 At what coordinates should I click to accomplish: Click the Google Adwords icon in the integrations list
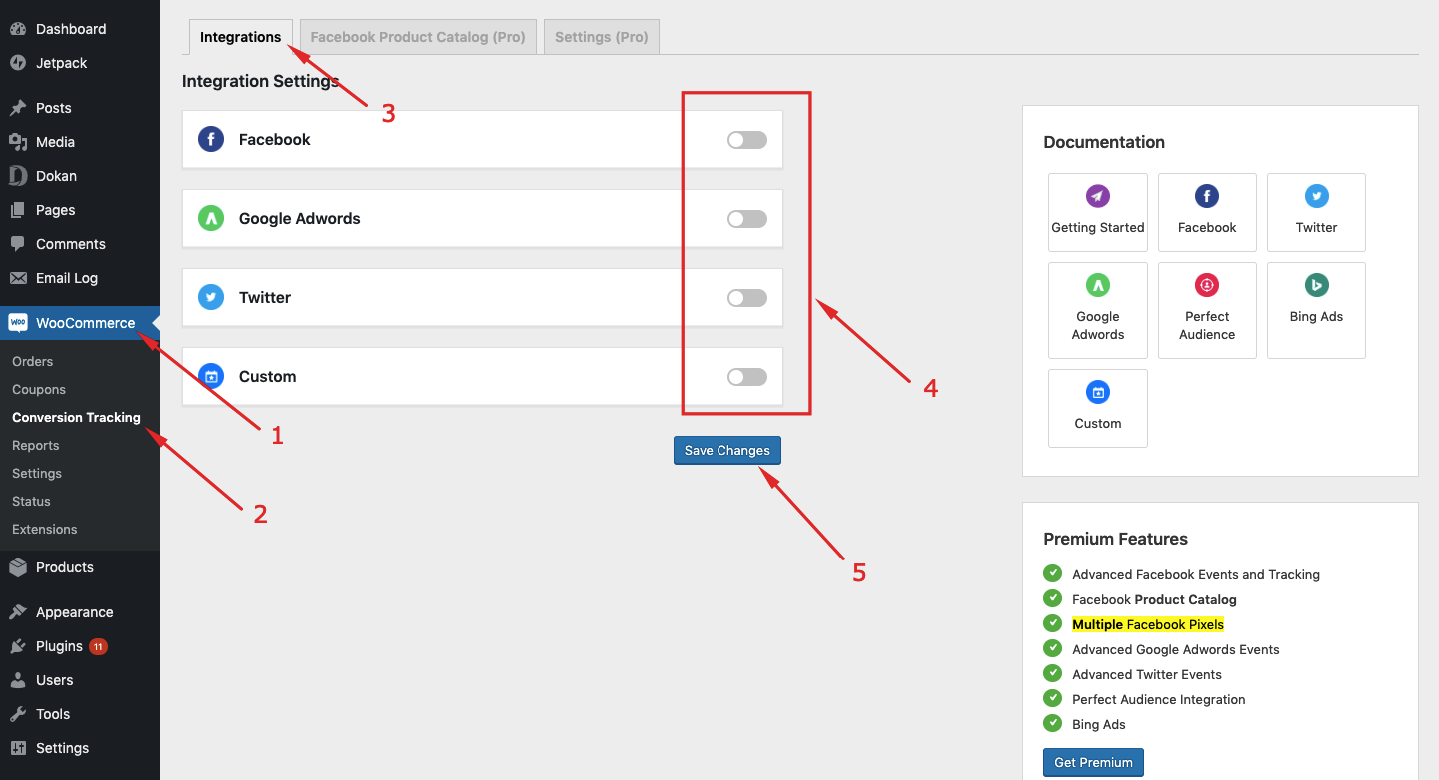[x=210, y=218]
